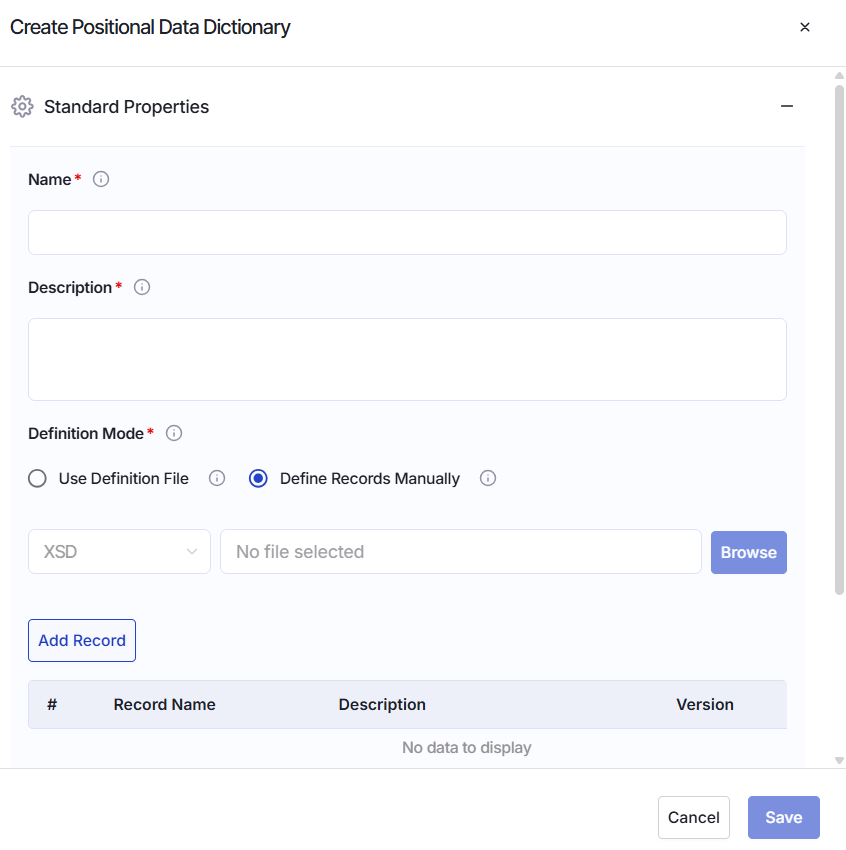Close the Create Positional Data Dictionary dialog
The image size is (846, 850).
805,27
